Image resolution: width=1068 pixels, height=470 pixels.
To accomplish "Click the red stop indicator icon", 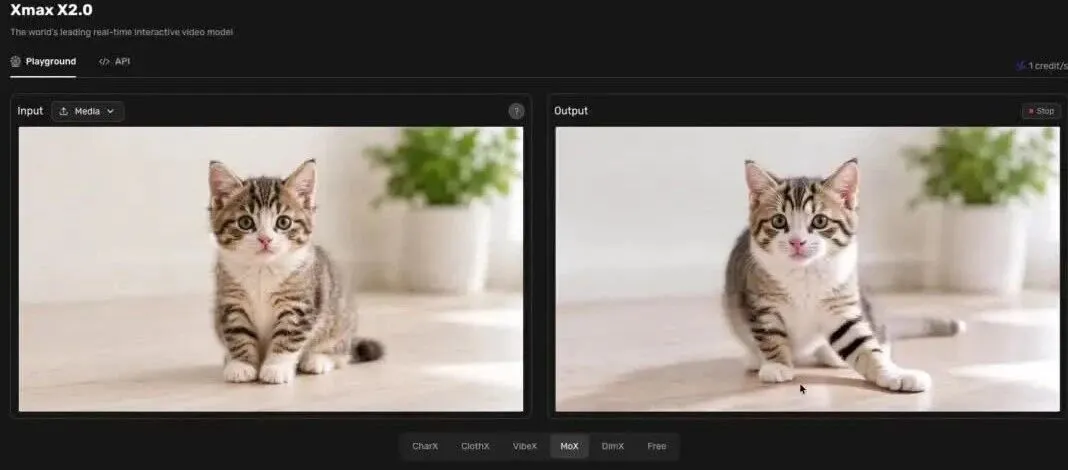I will tap(1031, 111).
